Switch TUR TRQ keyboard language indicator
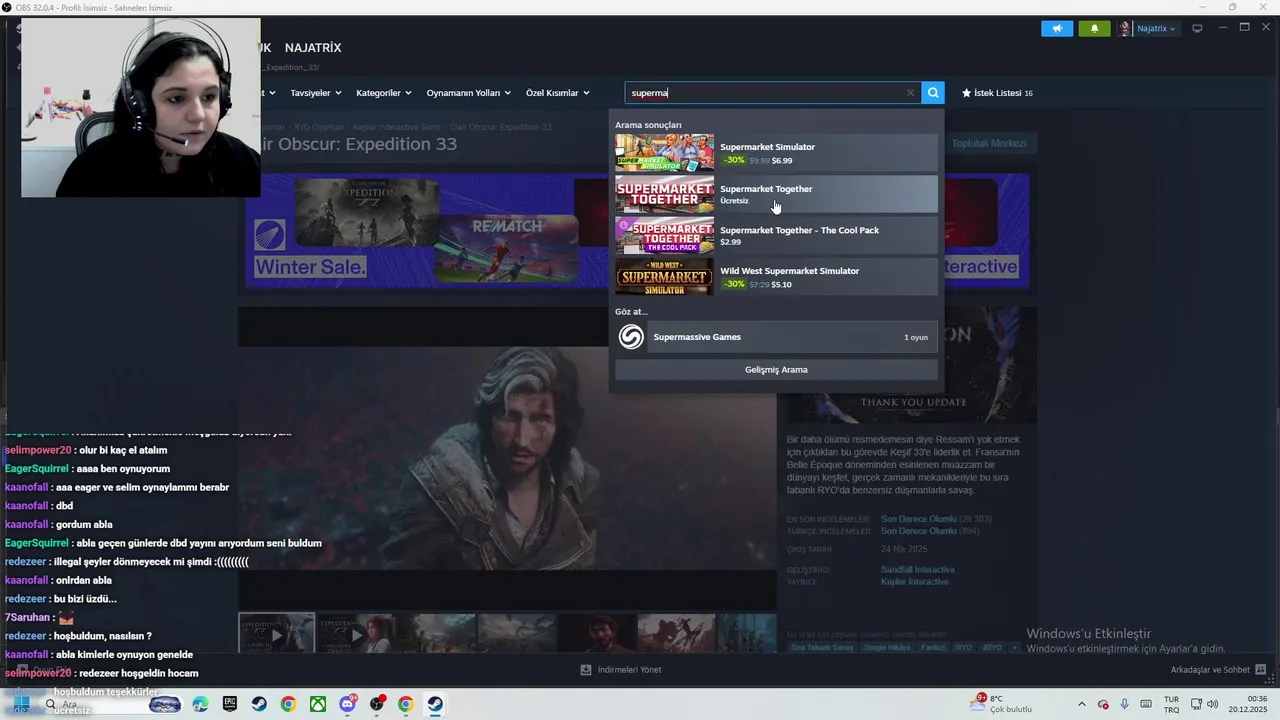Viewport: 1280px width, 720px height. pyautogui.click(x=1171, y=704)
